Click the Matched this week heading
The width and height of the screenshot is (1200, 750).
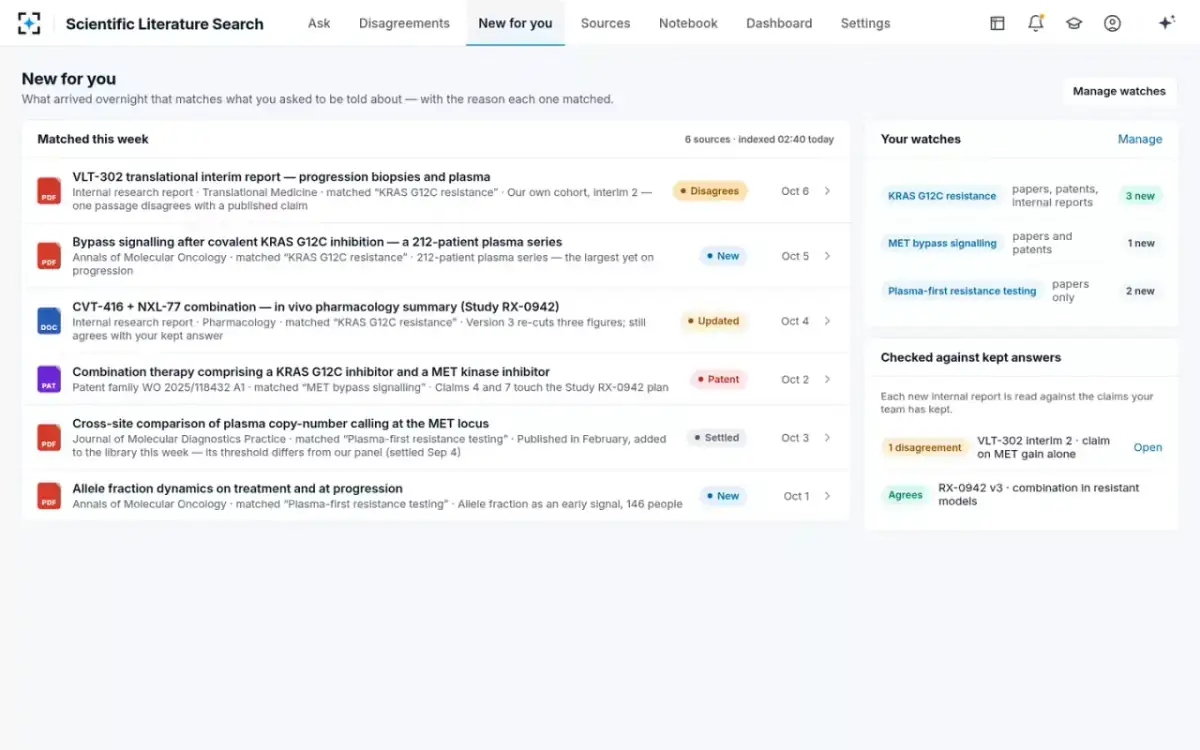93,139
